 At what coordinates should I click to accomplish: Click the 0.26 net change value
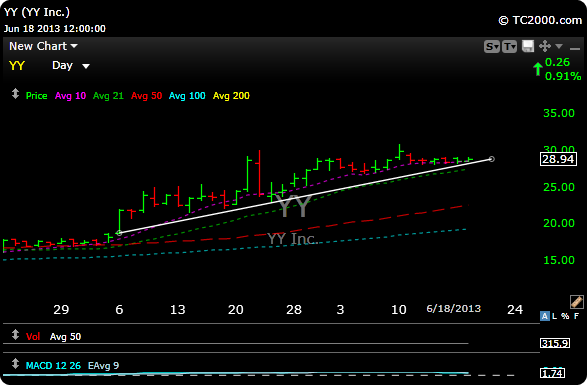(557, 62)
